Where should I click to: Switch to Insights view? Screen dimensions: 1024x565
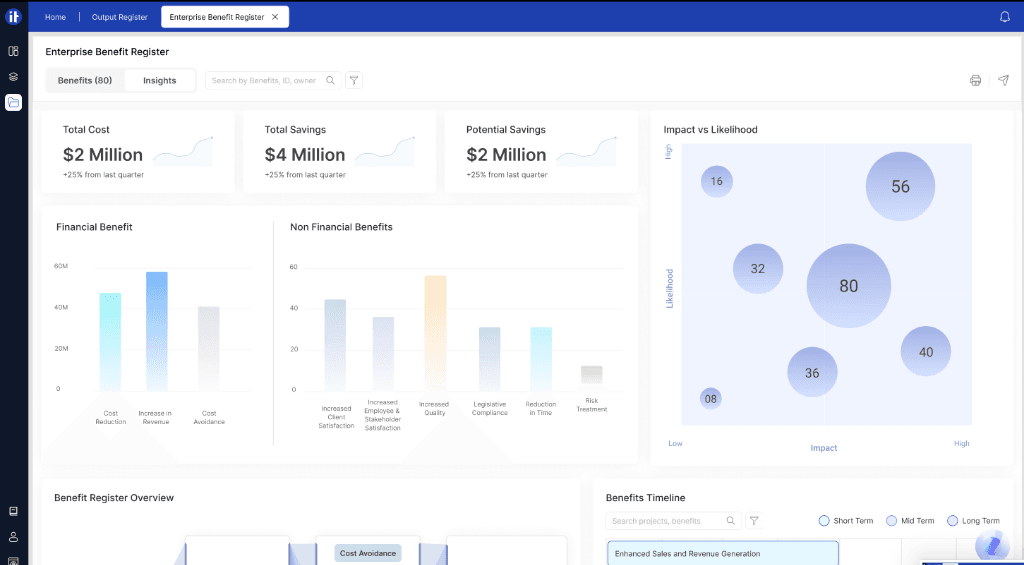(x=159, y=80)
